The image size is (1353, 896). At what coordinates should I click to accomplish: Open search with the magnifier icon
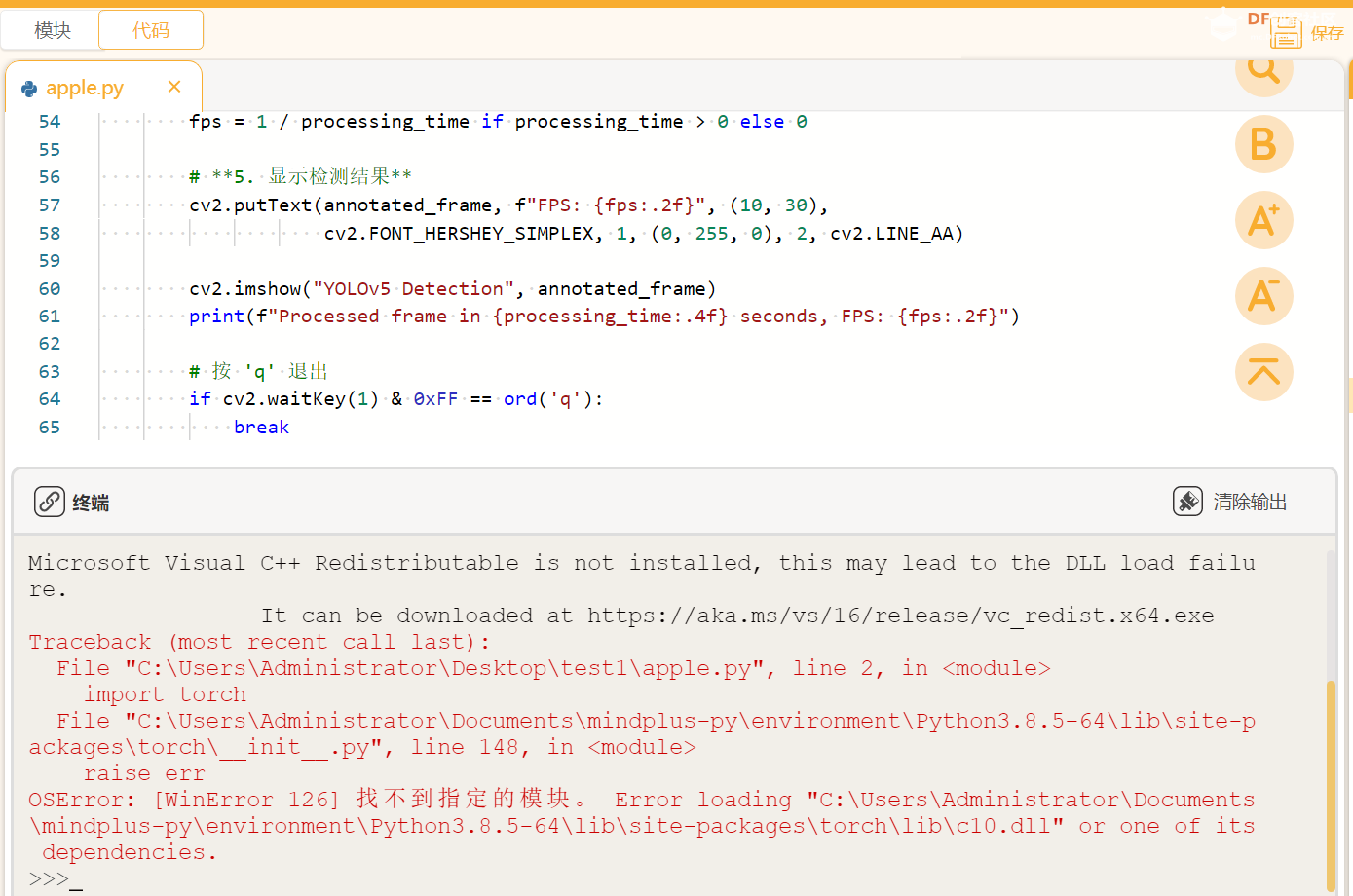[1263, 69]
